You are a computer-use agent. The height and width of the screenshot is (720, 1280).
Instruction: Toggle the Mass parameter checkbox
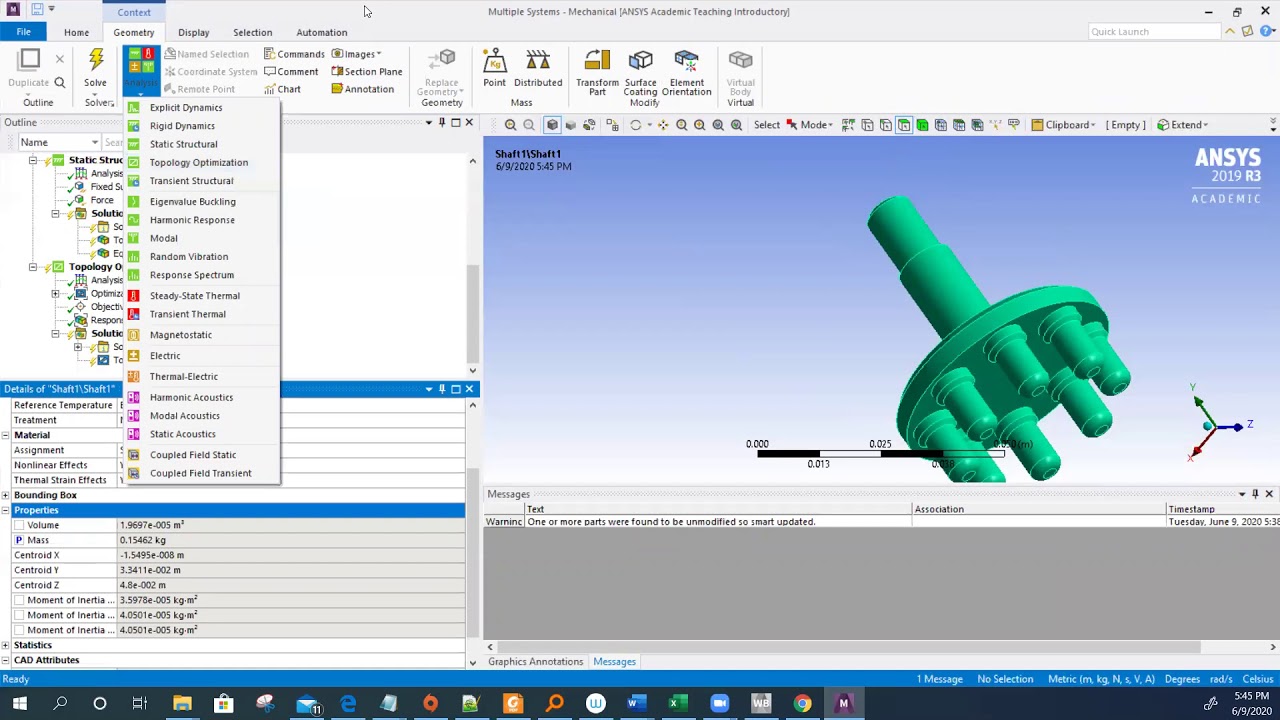pyautogui.click(x=18, y=540)
